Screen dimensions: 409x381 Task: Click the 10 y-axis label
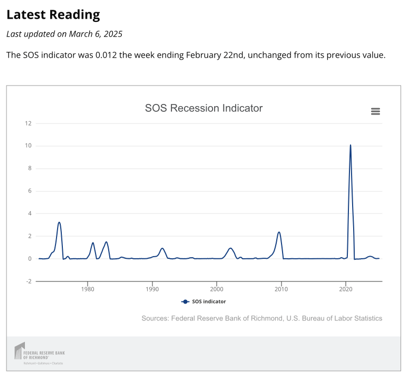28,146
